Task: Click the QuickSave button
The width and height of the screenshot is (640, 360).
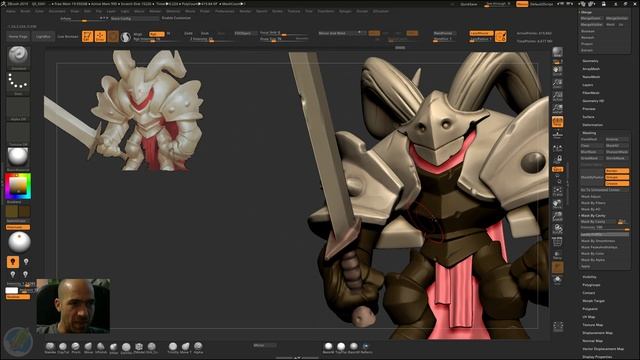Action: tap(469, 4)
